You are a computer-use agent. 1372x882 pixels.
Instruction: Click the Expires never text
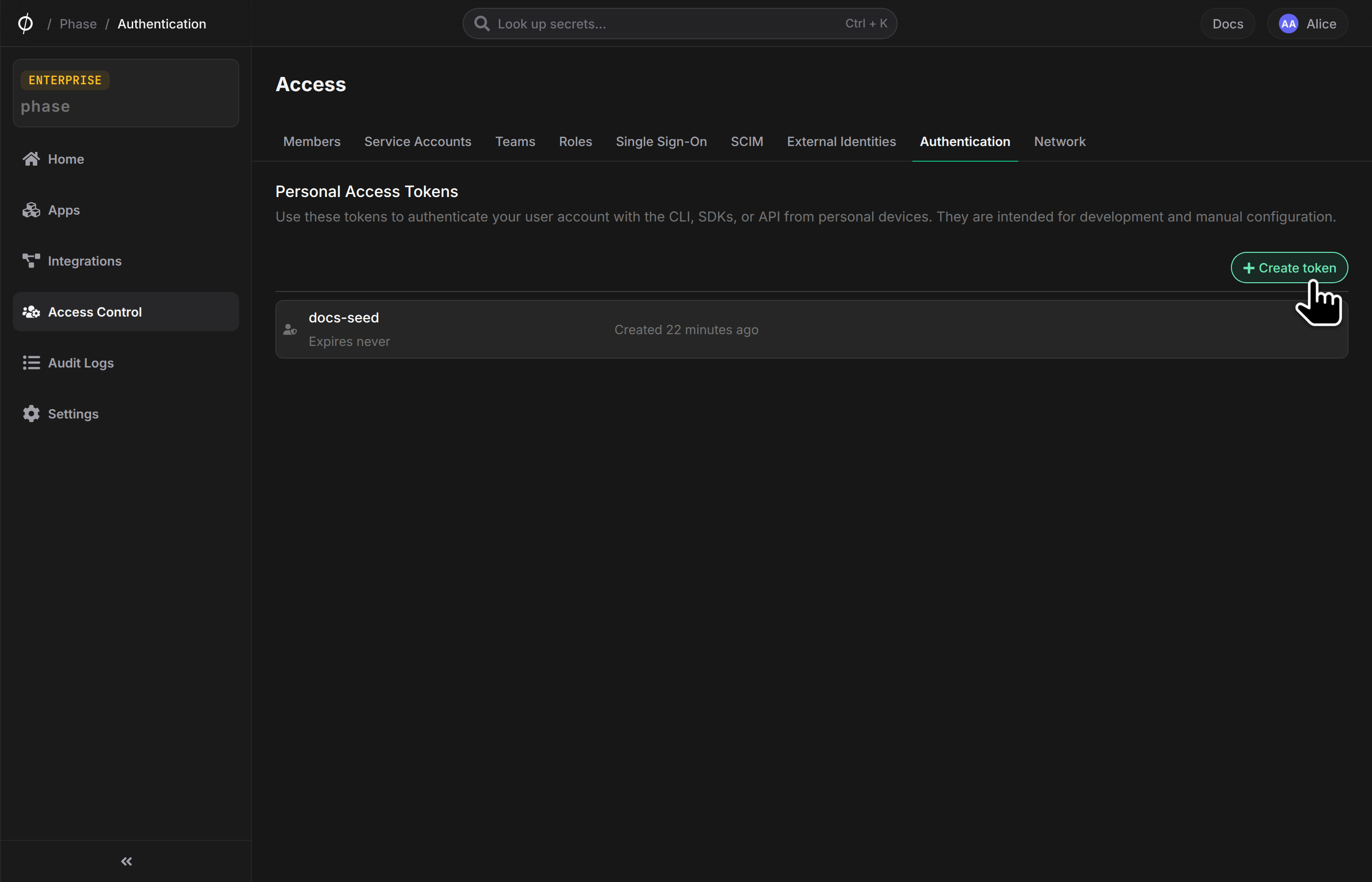click(x=349, y=342)
